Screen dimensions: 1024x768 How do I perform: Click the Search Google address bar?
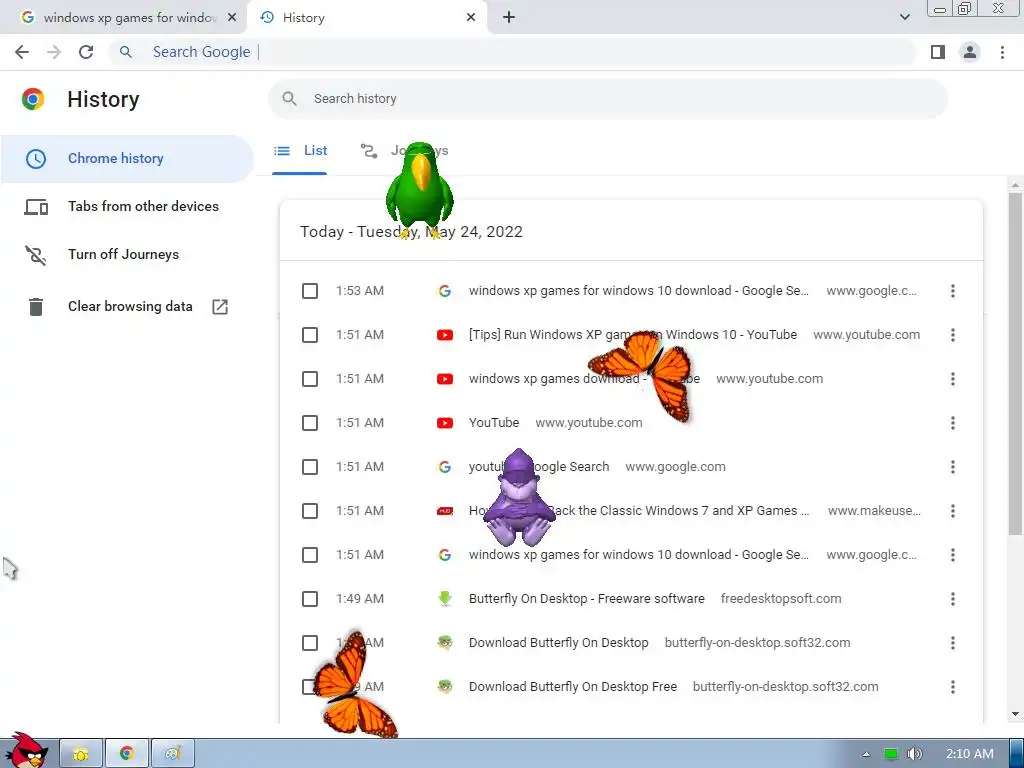point(513,52)
